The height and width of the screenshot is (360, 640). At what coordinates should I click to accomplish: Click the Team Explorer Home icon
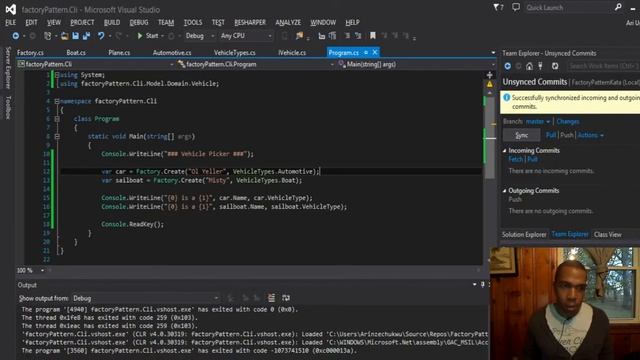(x=529, y=66)
